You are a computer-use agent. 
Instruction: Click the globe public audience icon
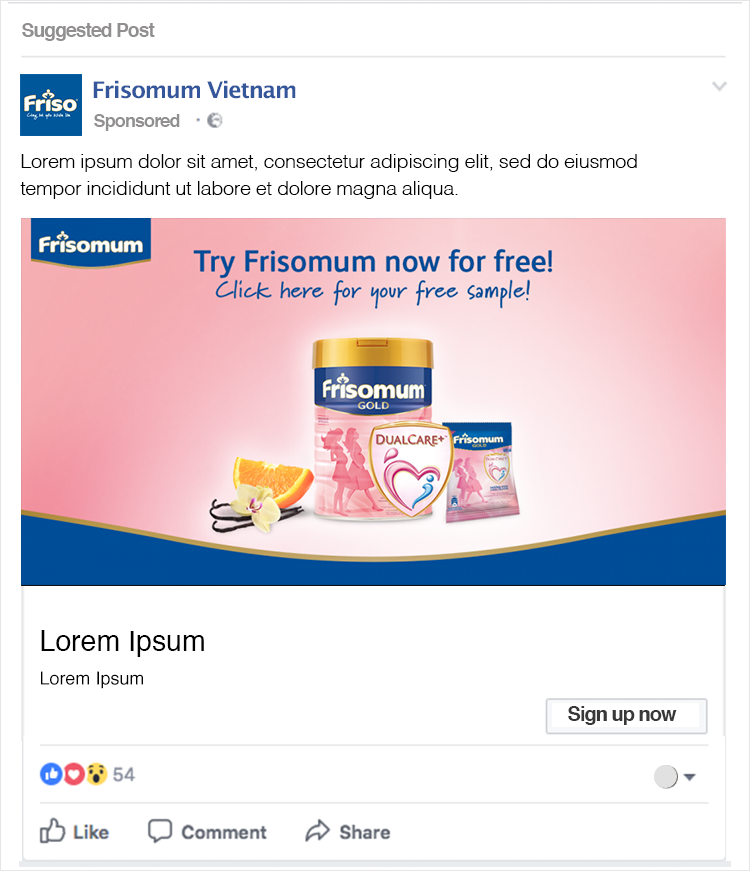[214, 121]
